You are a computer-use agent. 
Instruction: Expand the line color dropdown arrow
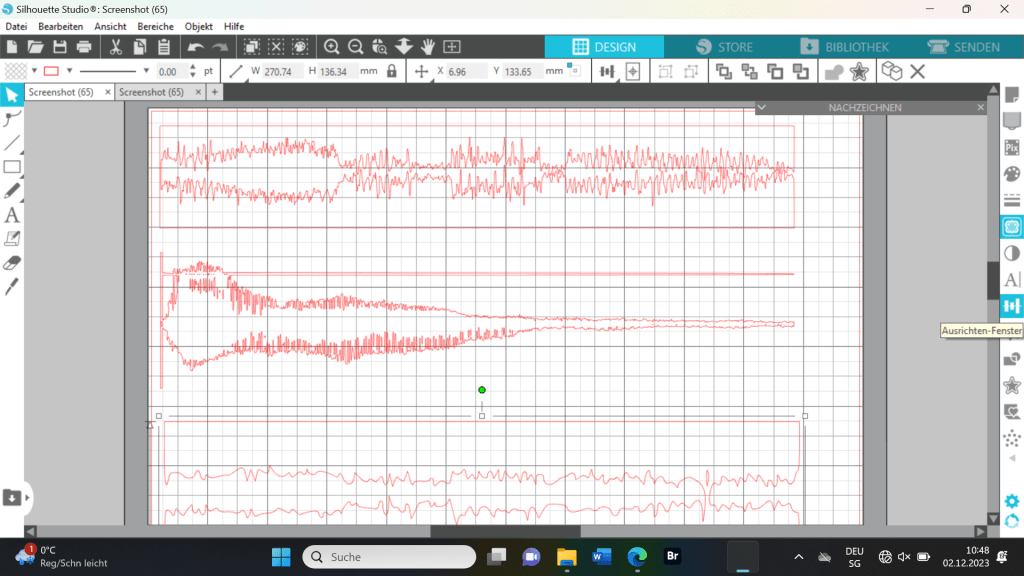pyautogui.click(x=69, y=71)
